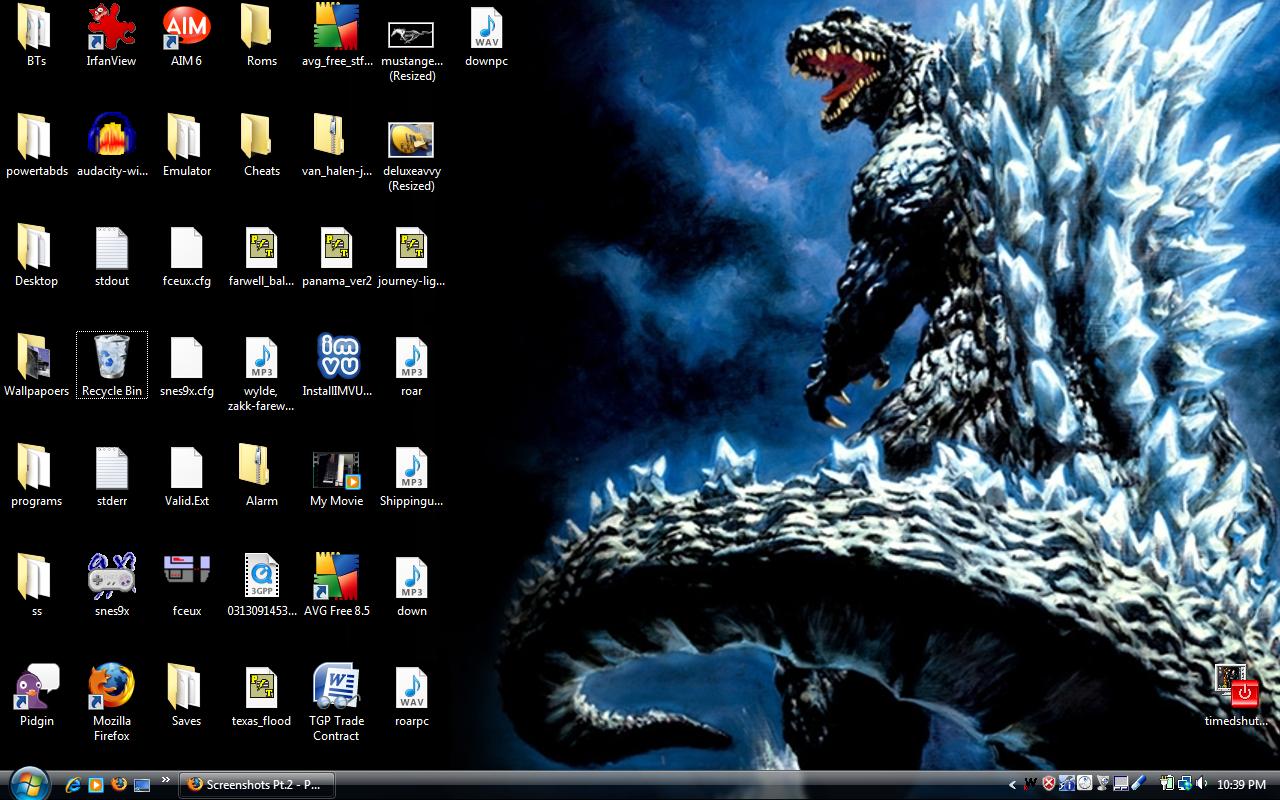This screenshot has height=800, width=1280.
Task: Click the AVG Free 8.5 shortcut
Action: tap(336, 577)
